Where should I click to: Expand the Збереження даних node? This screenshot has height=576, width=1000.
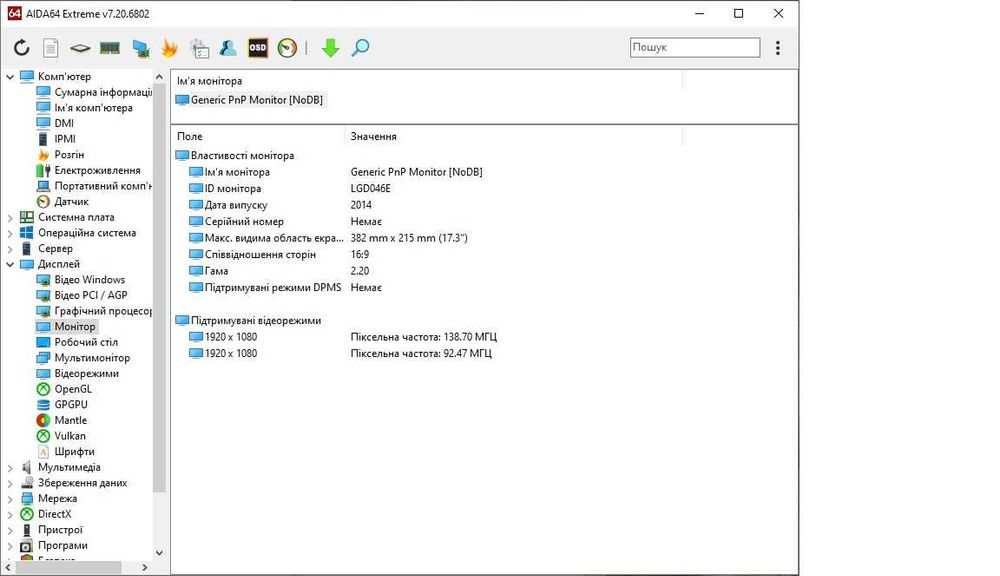(x=10, y=484)
